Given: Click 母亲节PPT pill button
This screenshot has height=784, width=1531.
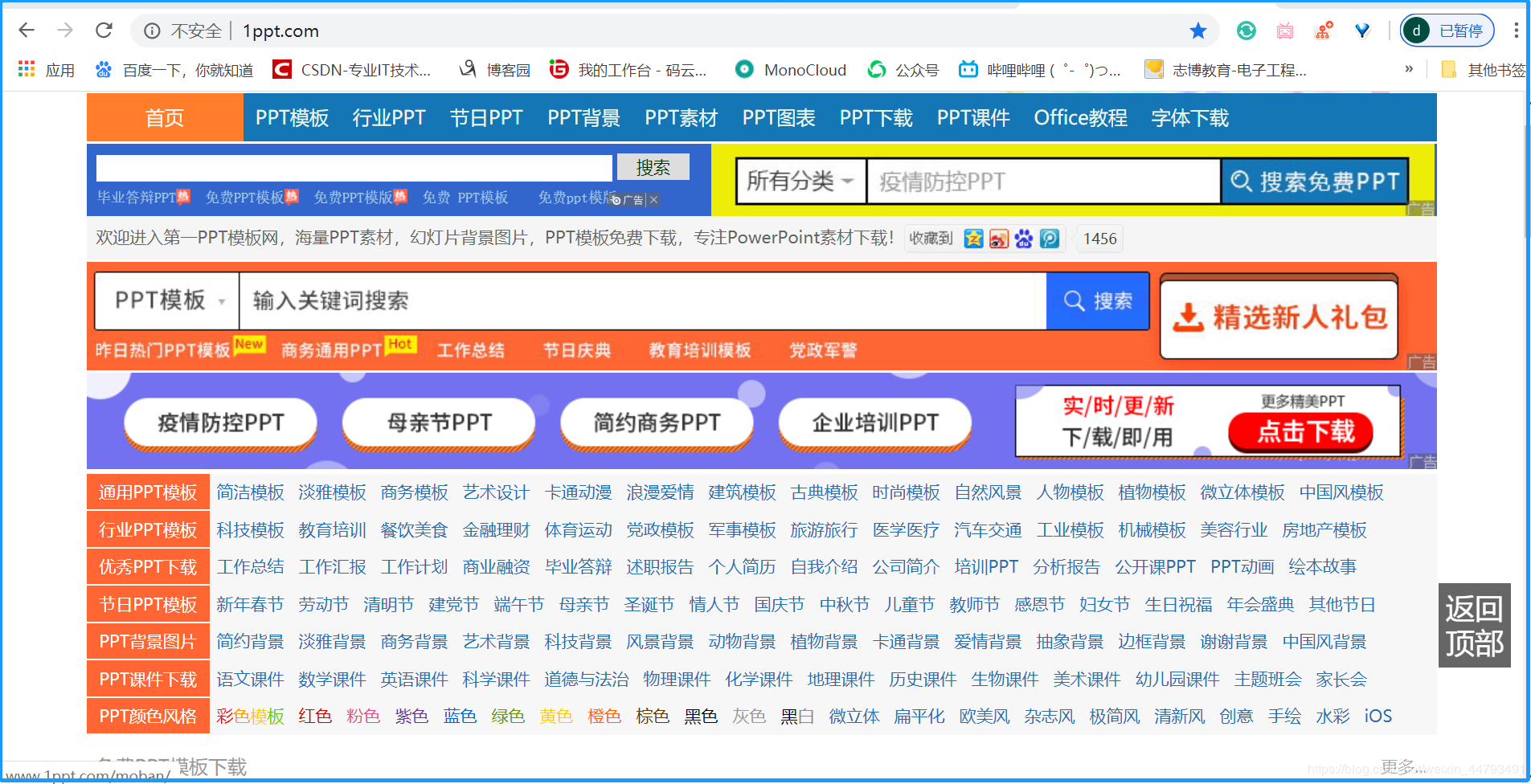Looking at the screenshot, I should coord(439,423).
